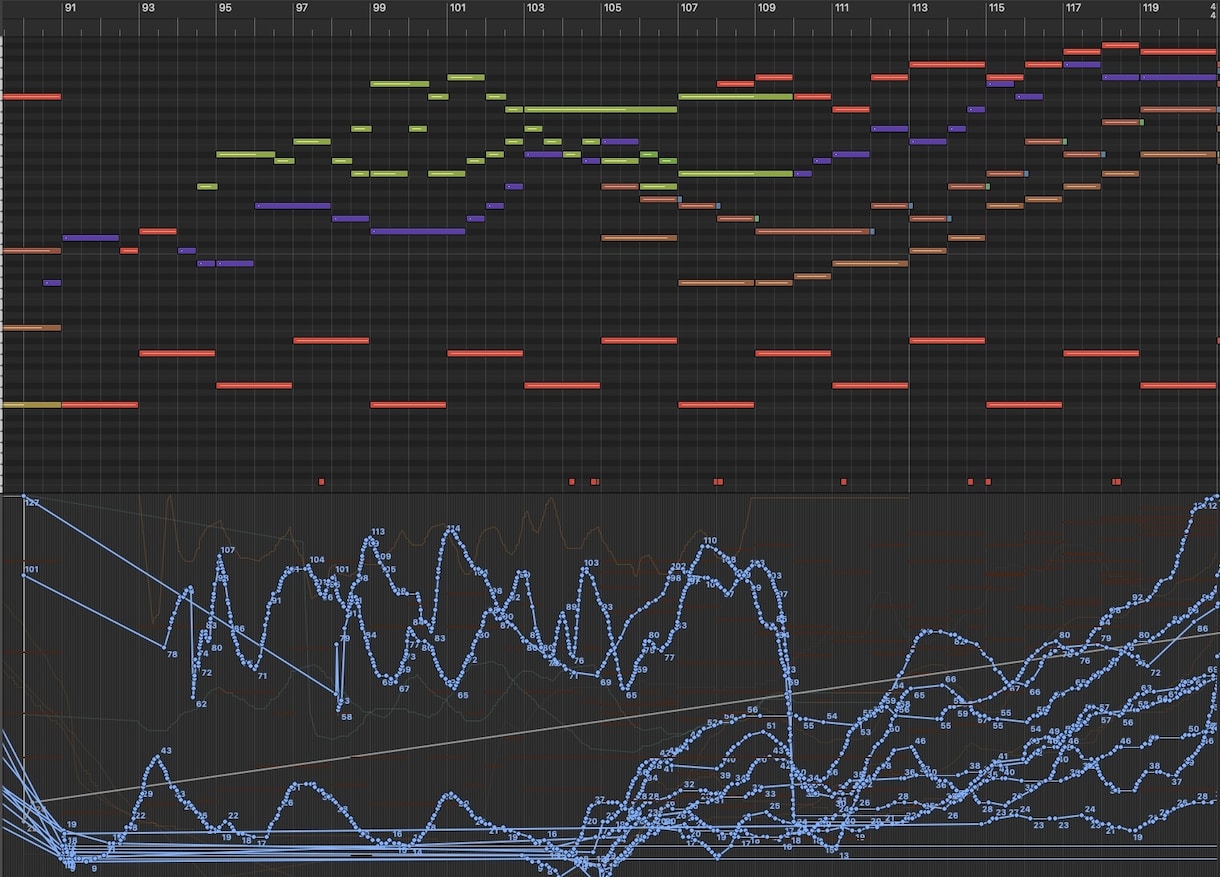Select the lowest red note starting at bar 103
This screenshot has height=877, width=1220.
[x=562, y=385]
